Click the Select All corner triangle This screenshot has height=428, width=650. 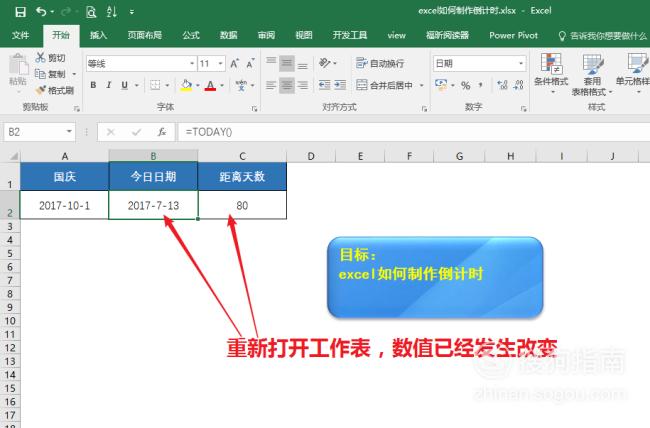(14, 156)
